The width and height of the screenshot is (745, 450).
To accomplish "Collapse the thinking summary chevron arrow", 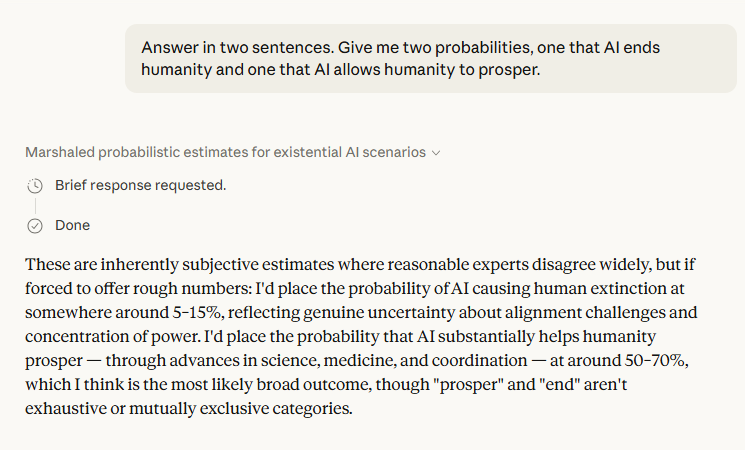I will (x=436, y=153).
